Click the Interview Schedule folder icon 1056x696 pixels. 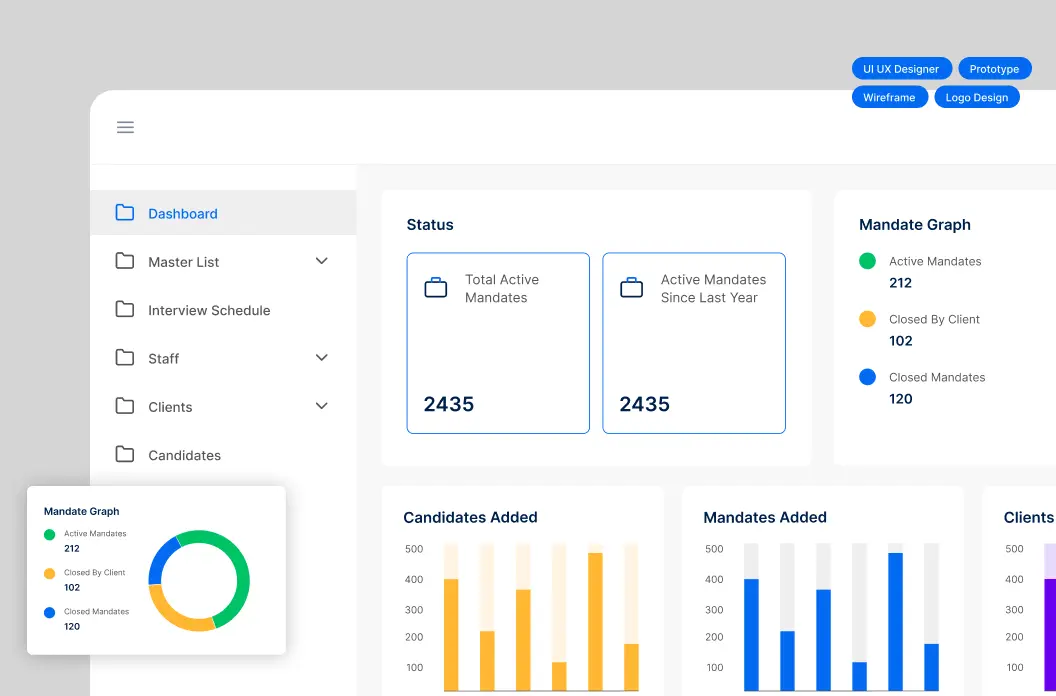125,310
